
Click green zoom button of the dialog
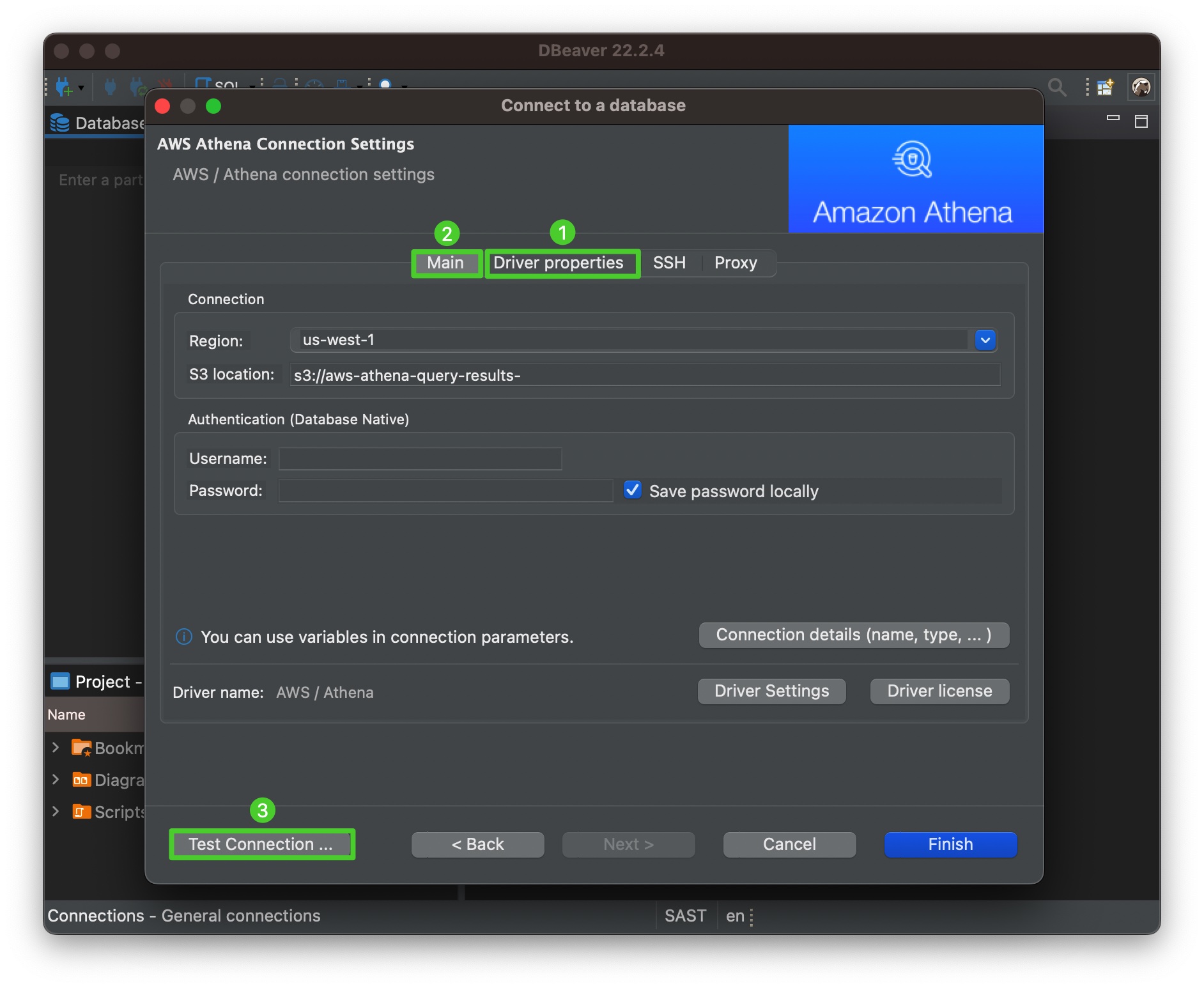213,106
